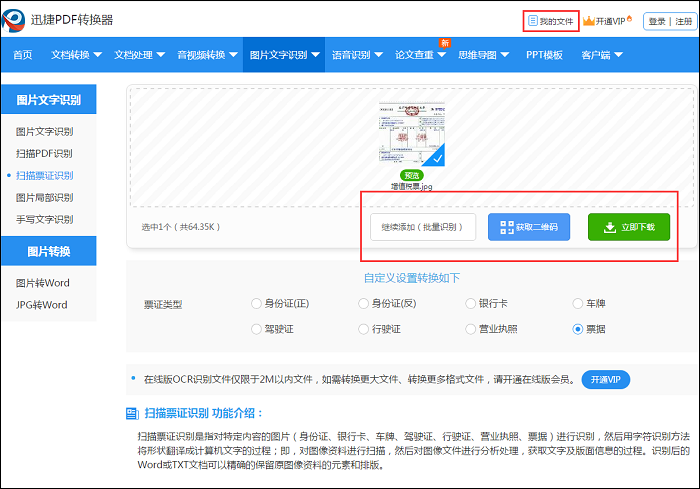This screenshot has height=489, width=700.
Task: Go to 首页 tab
Action: click(x=22, y=54)
